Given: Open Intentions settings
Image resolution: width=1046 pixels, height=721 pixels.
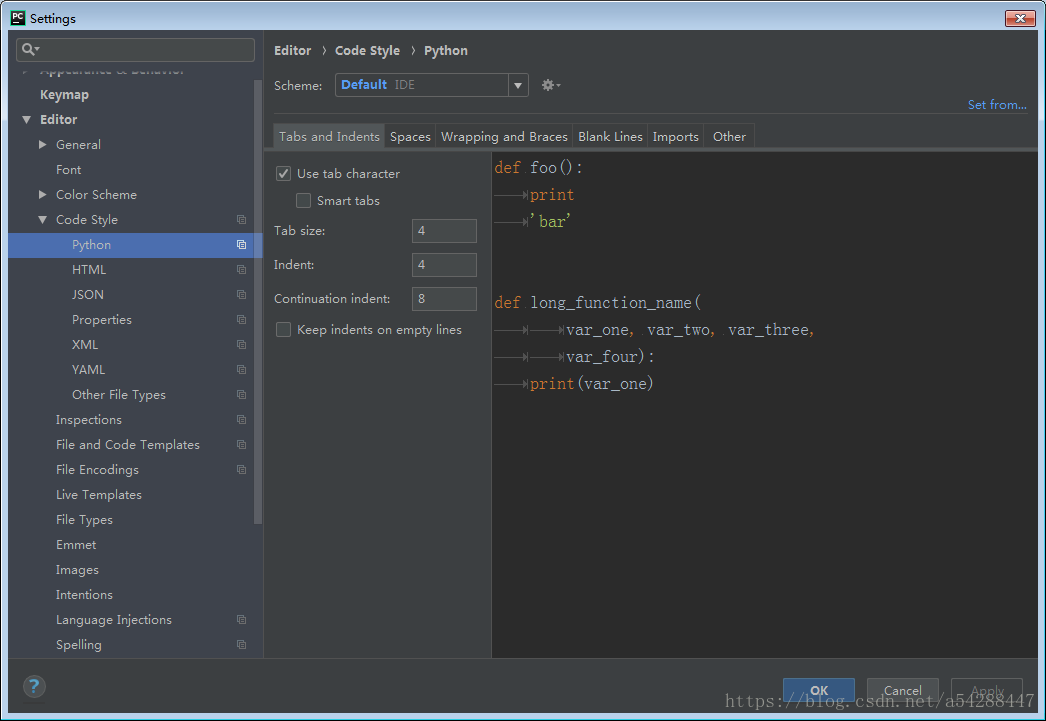Looking at the screenshot, I should [x=85, y=595].
